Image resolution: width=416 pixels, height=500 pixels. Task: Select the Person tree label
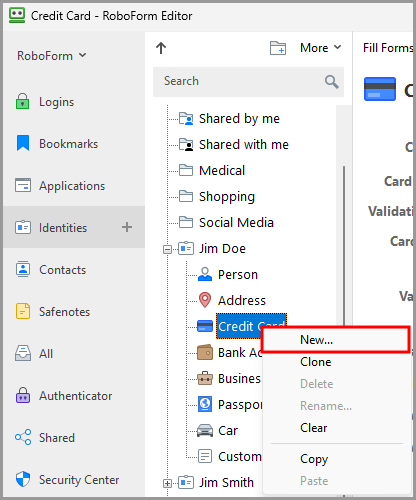238,275
